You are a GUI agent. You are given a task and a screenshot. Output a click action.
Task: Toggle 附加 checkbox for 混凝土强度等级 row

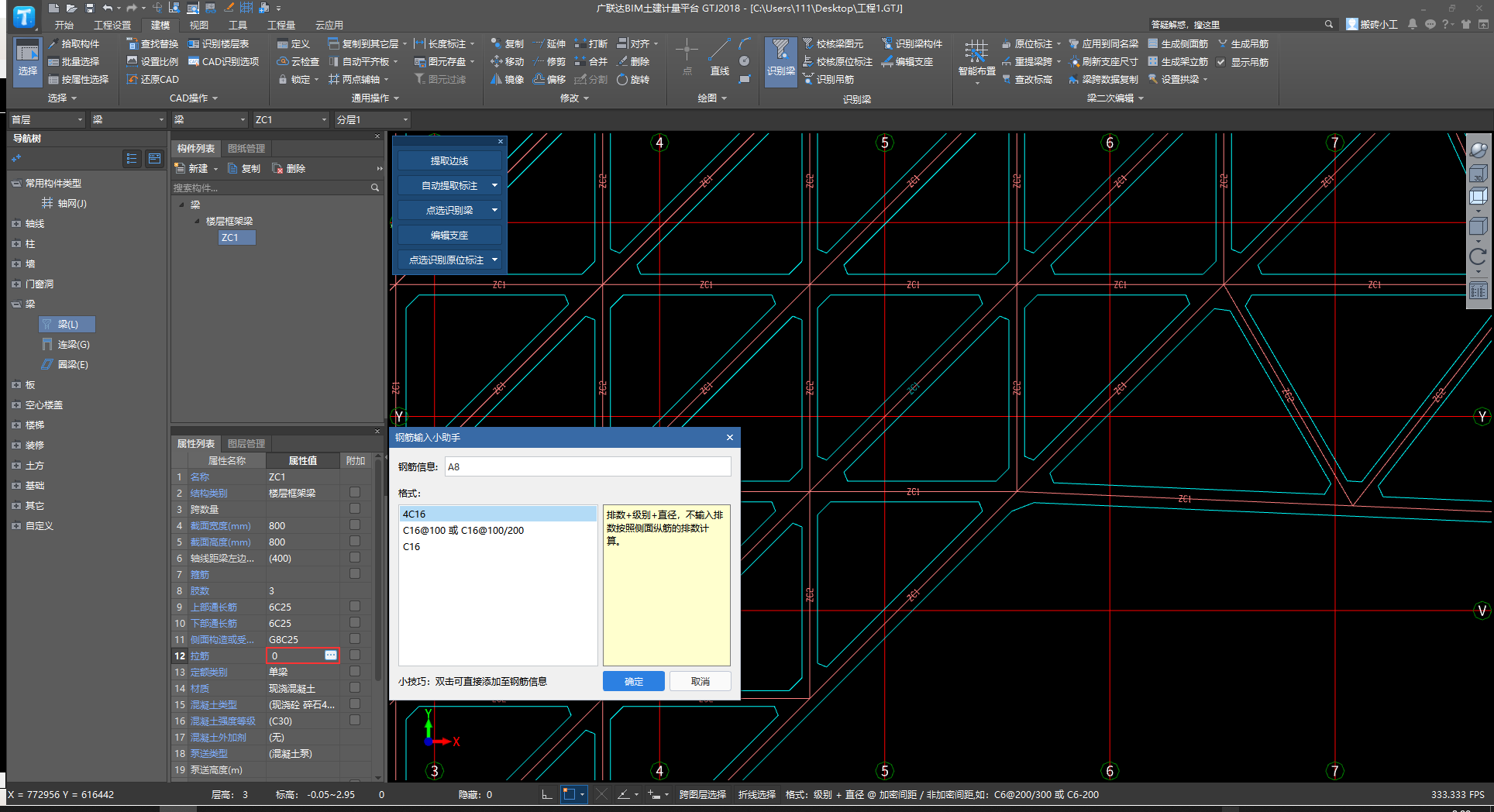click(355, 720)
